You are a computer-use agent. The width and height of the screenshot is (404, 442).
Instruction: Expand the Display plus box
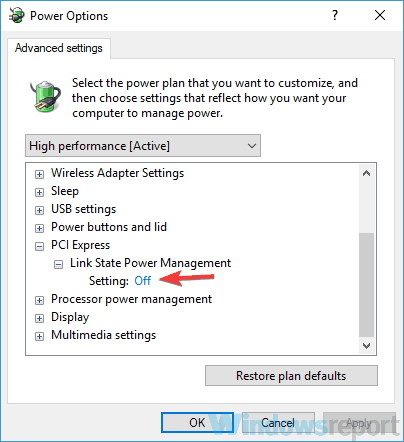(39, 318)
